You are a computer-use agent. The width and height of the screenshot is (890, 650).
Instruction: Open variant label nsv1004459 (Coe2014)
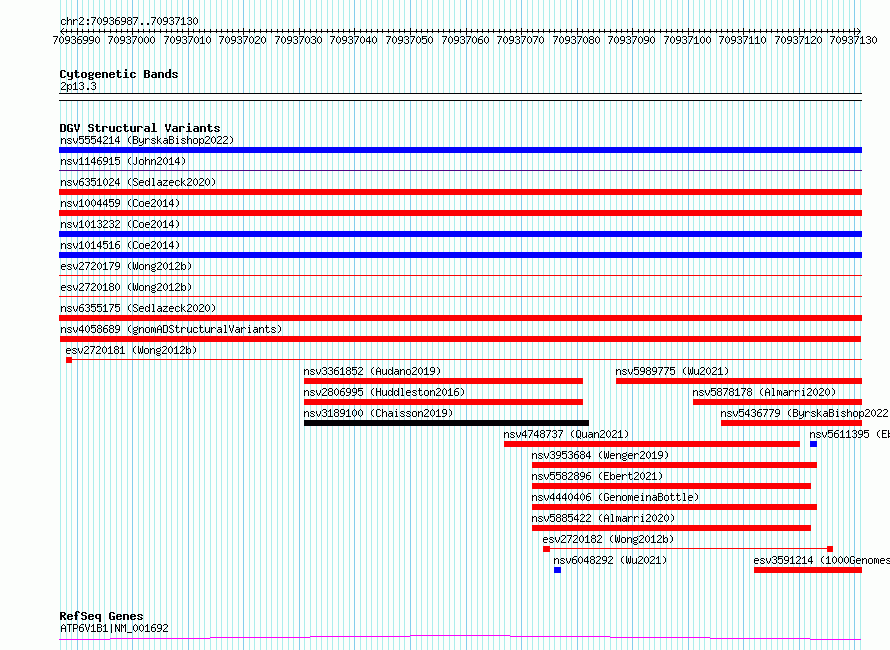coord(120,203)
